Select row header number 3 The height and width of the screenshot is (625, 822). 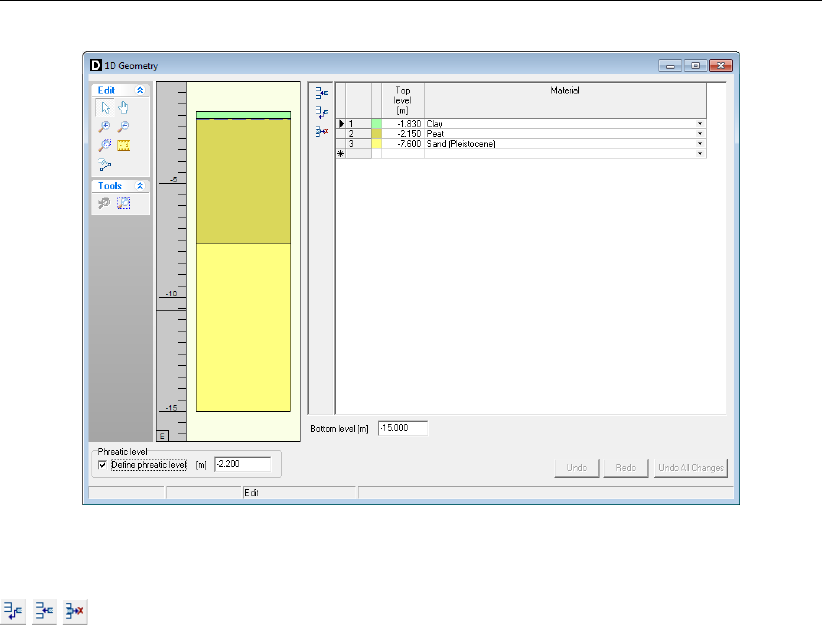359,144
